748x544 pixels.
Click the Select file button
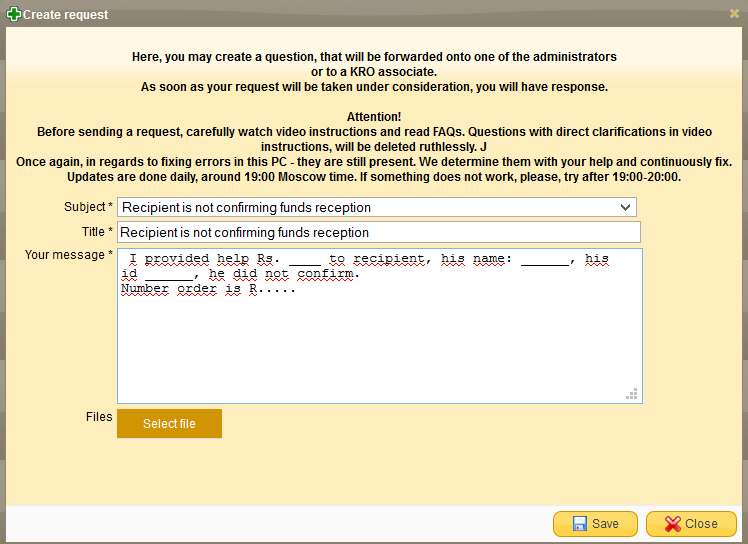[169, 423]
